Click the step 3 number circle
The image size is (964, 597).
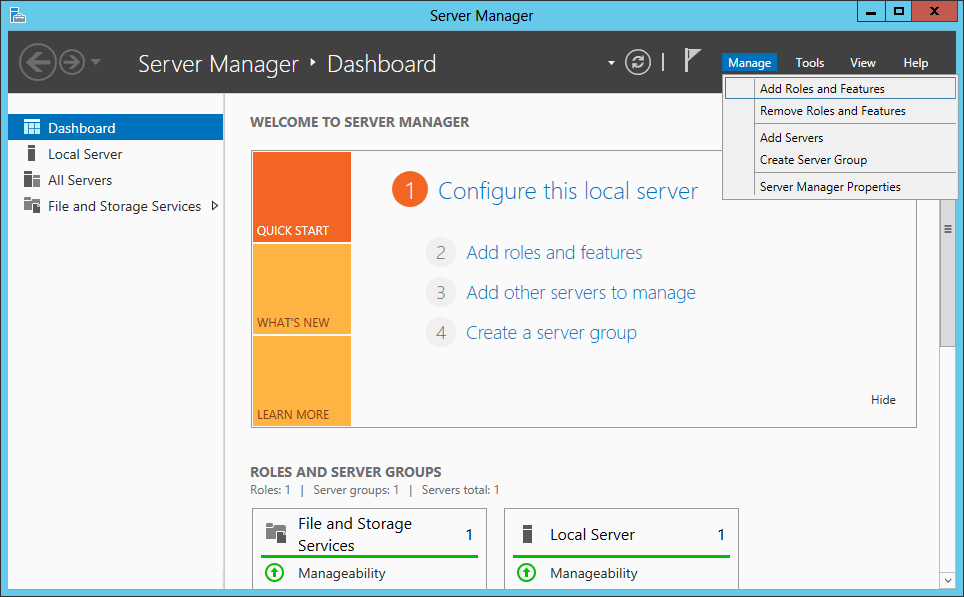tap(441, 292)
